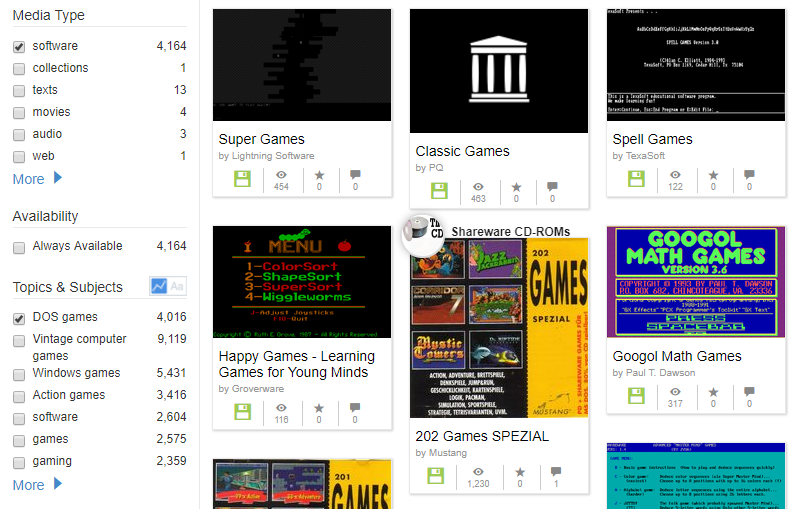The height and width of the screenshot is (509, 796).
Task: Click the floppy disk icon under Super Games
Action: (x=242, y=179)
